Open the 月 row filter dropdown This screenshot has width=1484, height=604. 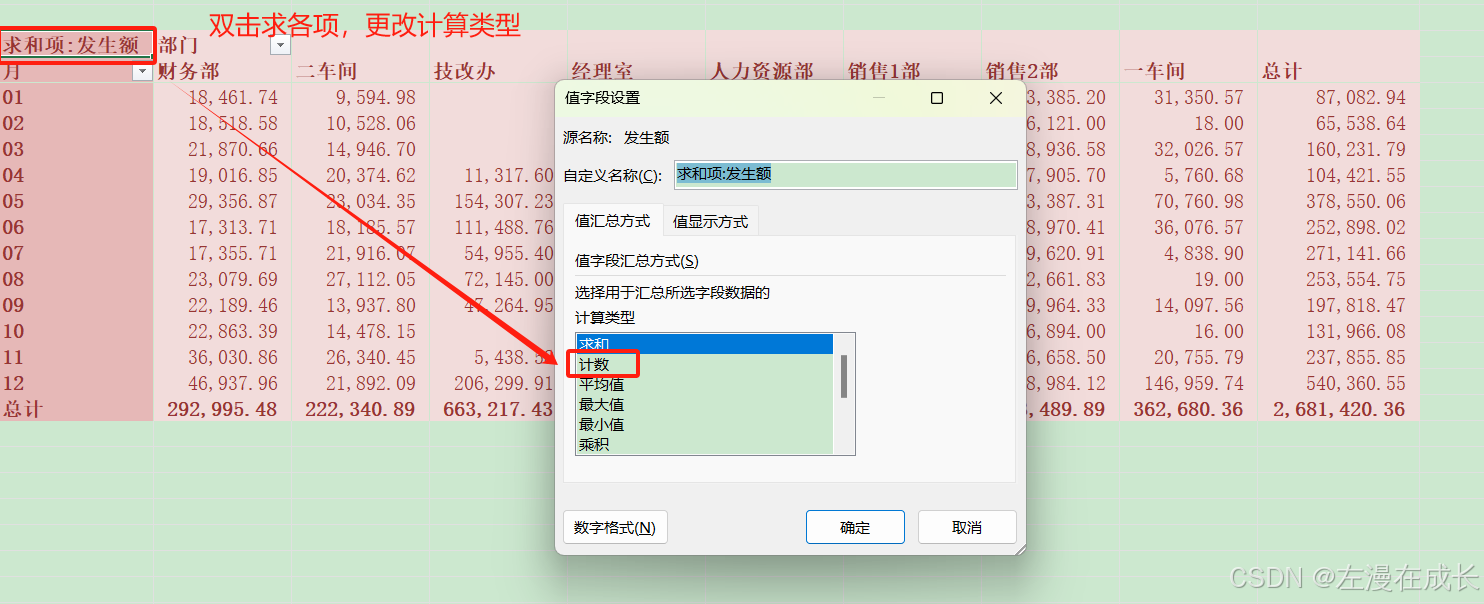[142, 72]
